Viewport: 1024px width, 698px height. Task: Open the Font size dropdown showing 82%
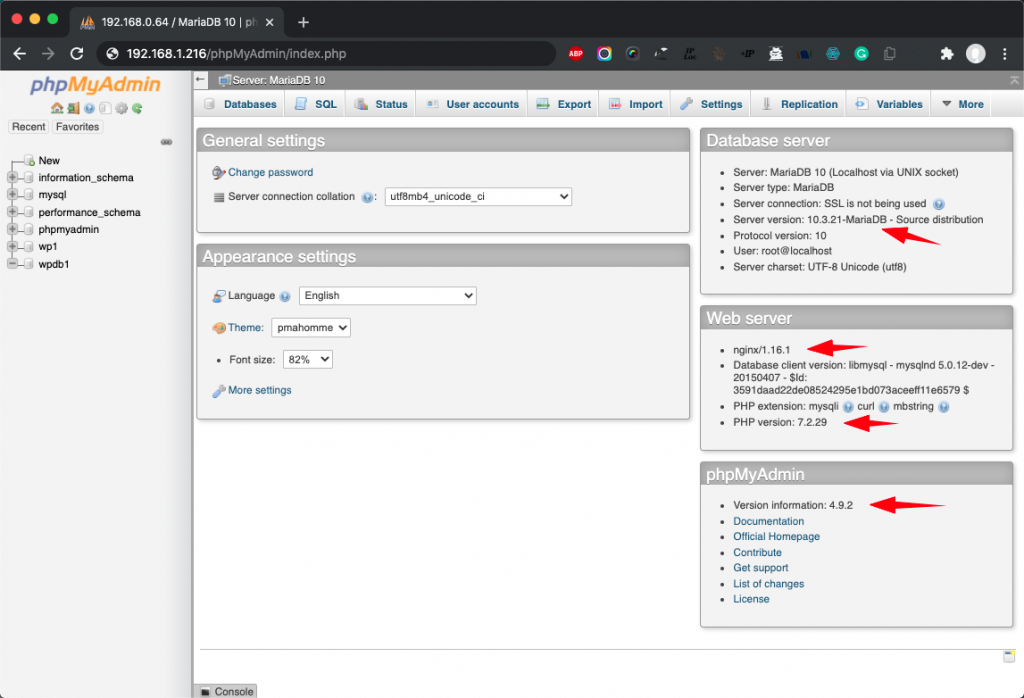tap(308, 360)
